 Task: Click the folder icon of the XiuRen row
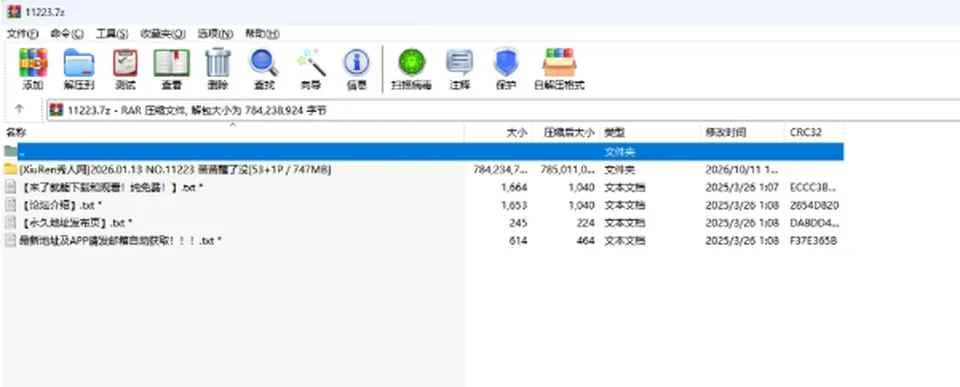tap(10, 169)
